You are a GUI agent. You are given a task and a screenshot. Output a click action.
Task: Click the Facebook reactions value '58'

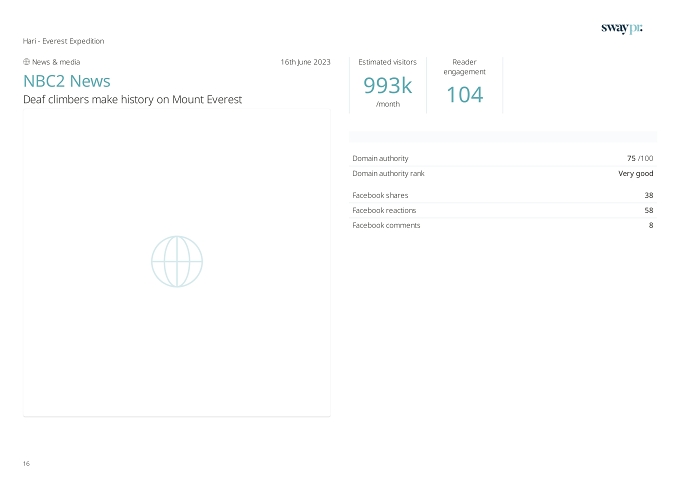click(x=649, y=210)
